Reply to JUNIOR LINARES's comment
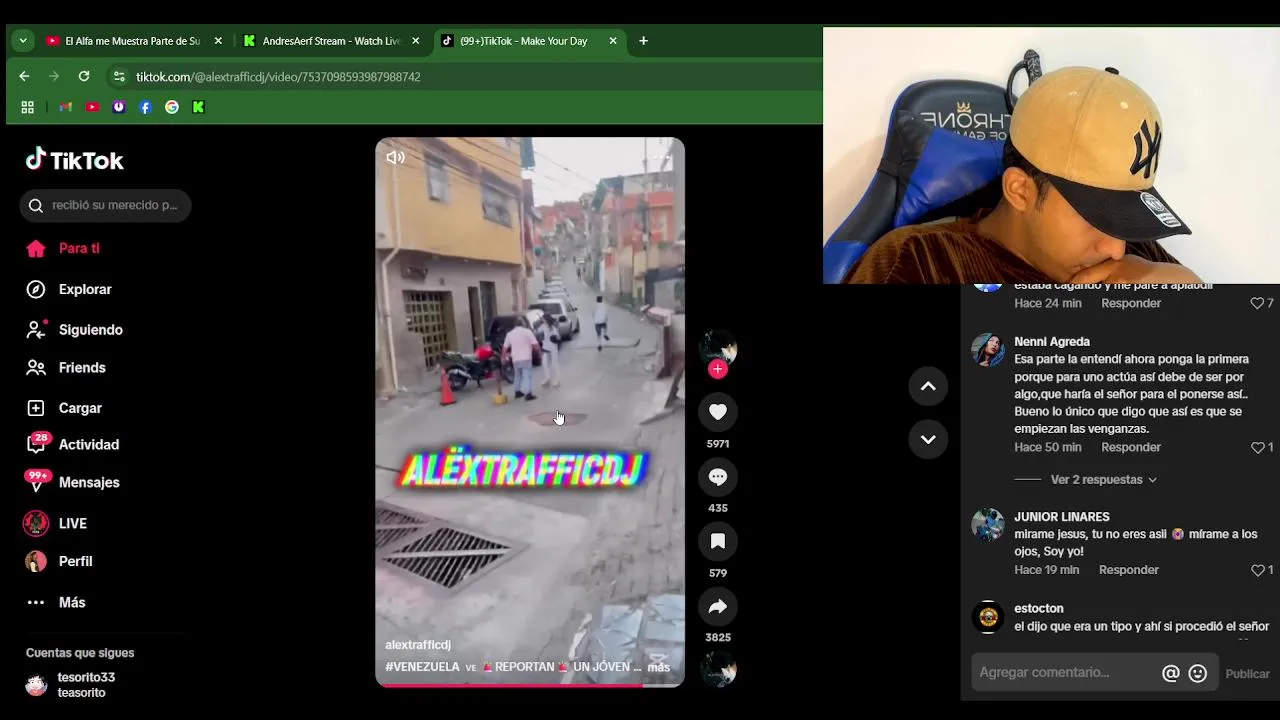The image size is (1280, 720). tap(1128, 570)
